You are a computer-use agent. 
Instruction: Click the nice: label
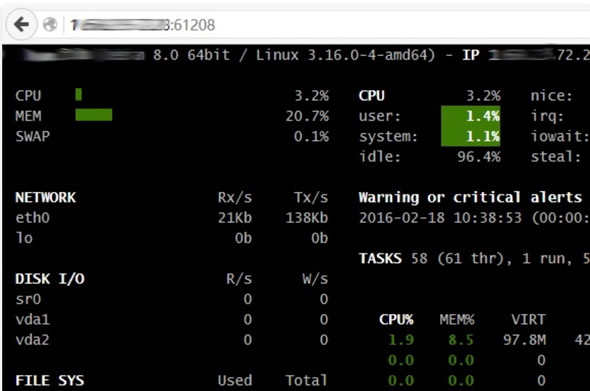552,96
